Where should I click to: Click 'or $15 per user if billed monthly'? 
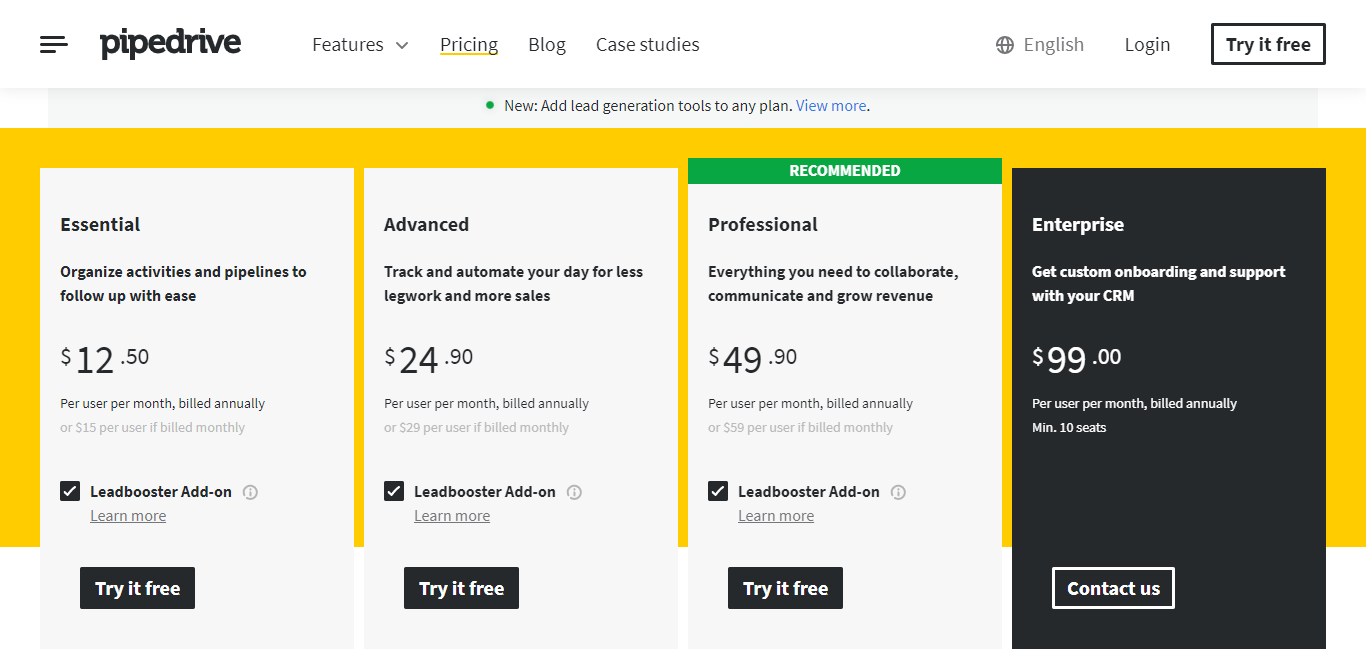click(152, 427)
